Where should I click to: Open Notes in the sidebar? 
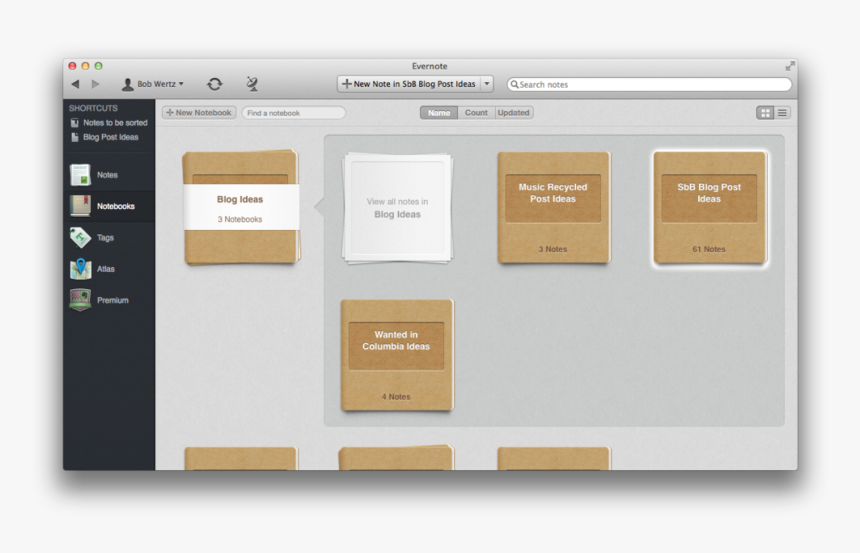tap(109, 175)
